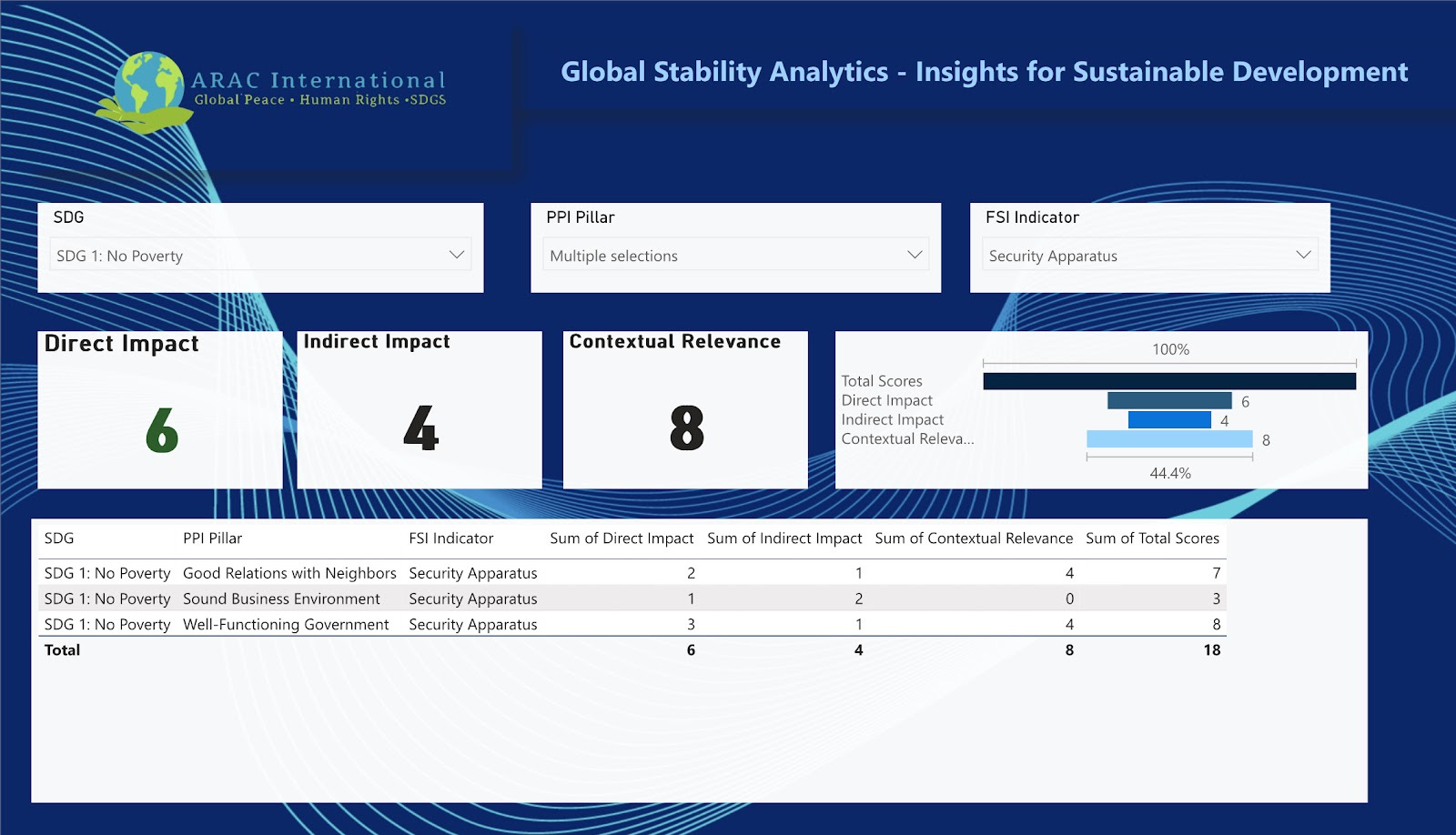The height and width of the screenshot is (835, 1456).
Task: Click total score 3 for Sound Business row
Action: tap(1216, 599)
